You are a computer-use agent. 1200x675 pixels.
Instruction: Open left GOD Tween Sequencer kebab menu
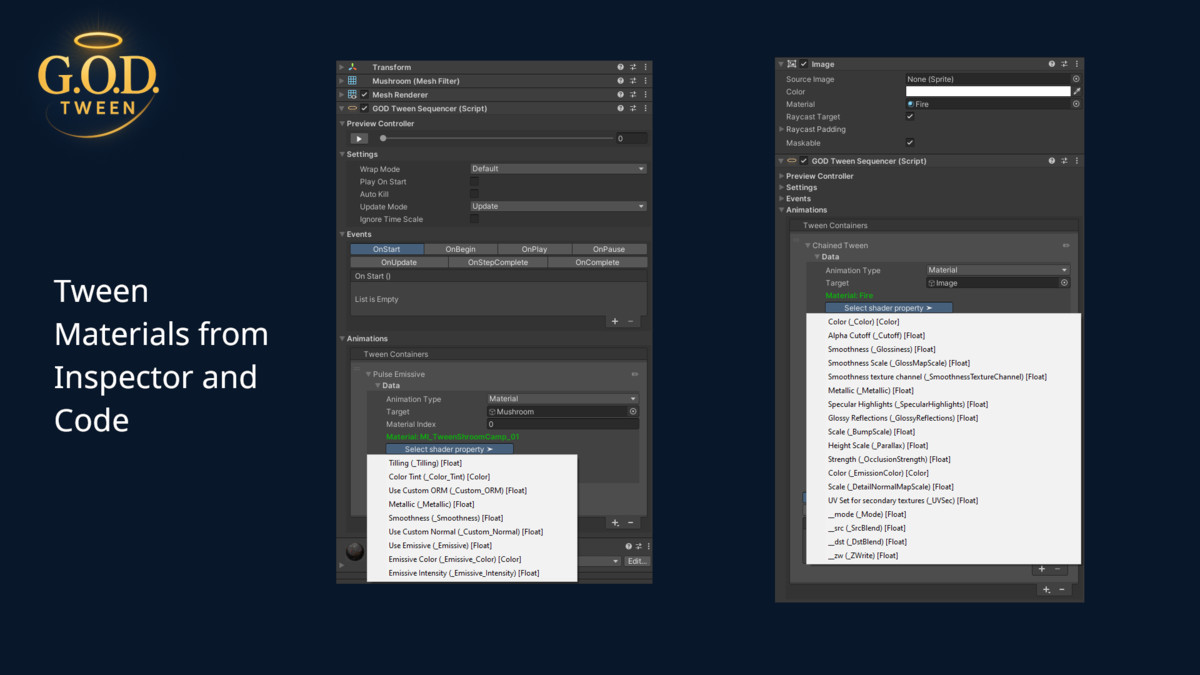(645, 108)
